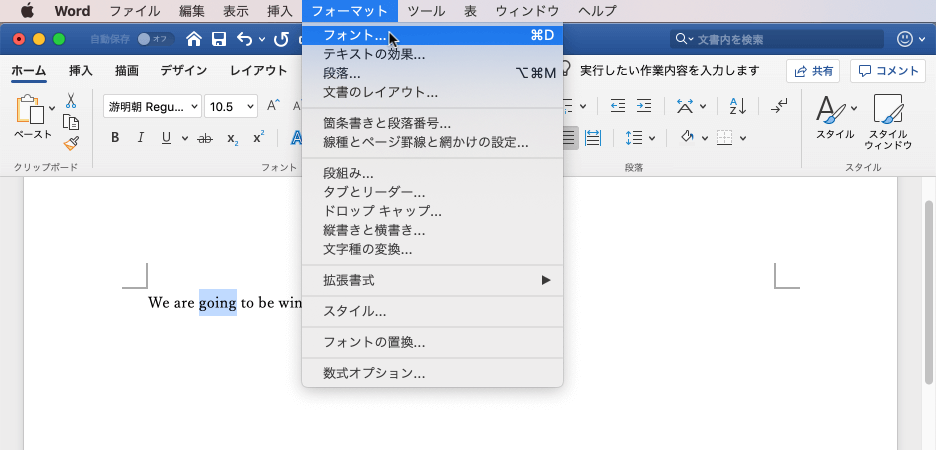Screen dimensions: 936x450
Task: Click the Undo arrow icon
Action: tap(245, 39)
